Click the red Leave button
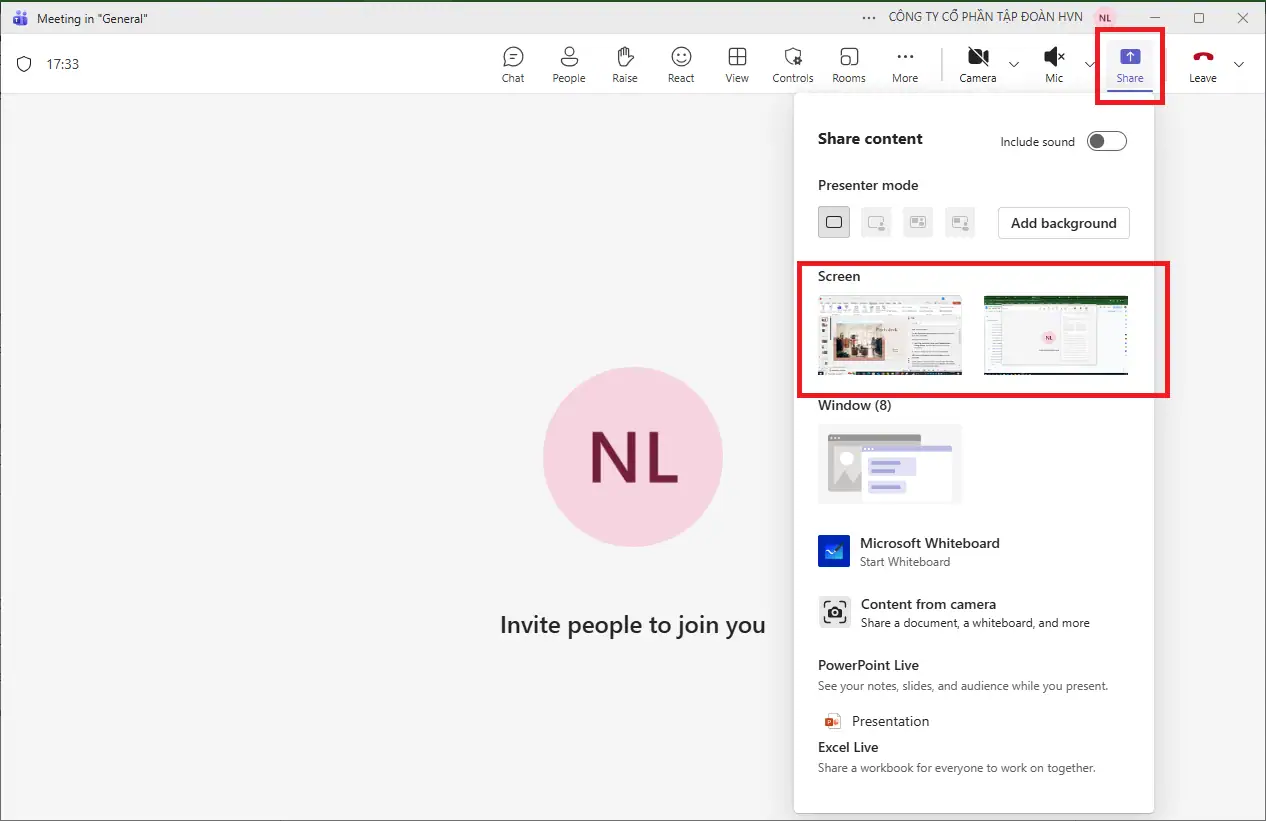 [1202, 64]
